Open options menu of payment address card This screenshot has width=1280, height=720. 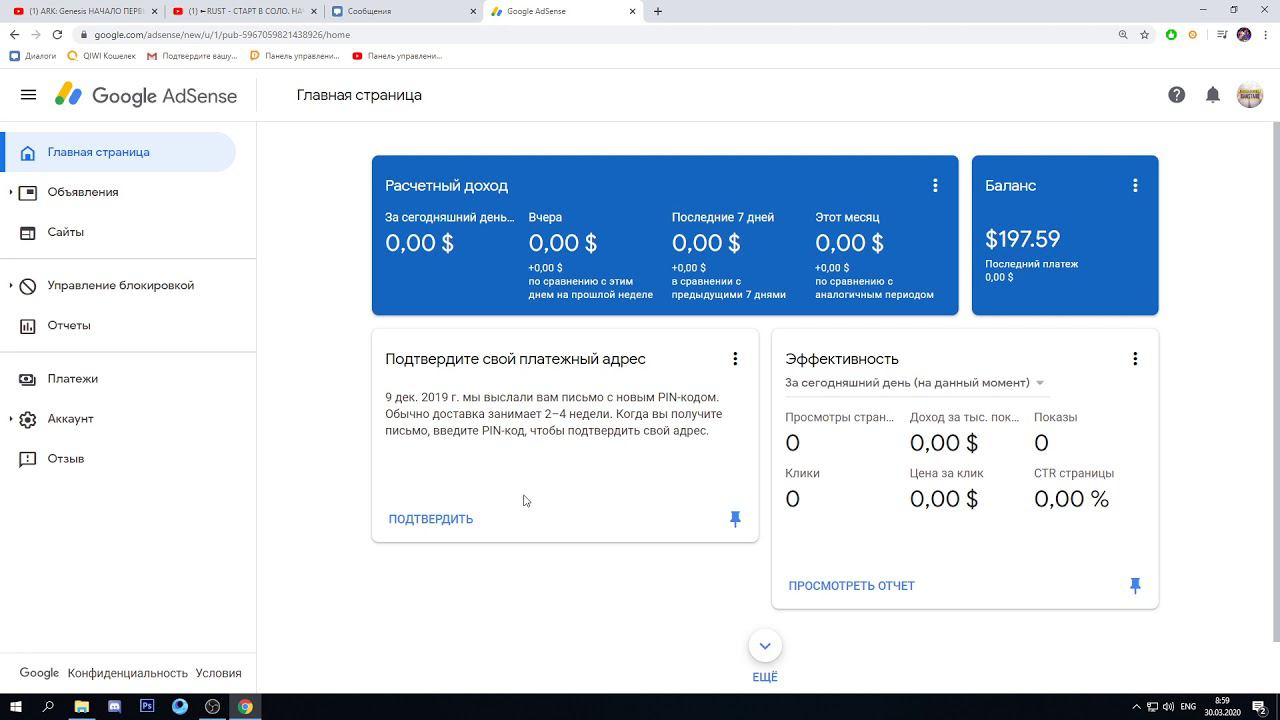[x=735, y=359]
